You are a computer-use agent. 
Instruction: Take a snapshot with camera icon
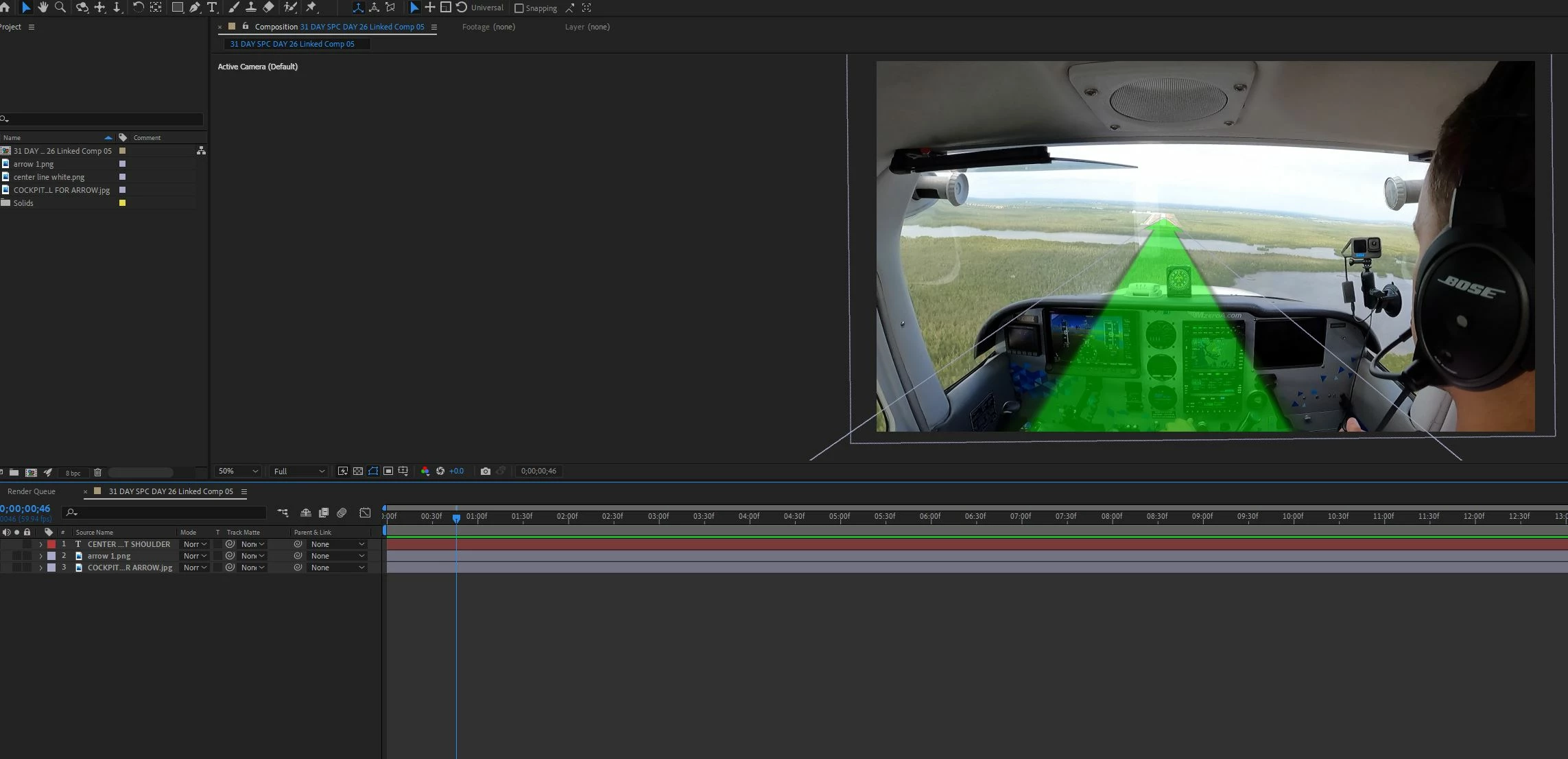pos(486,471)
